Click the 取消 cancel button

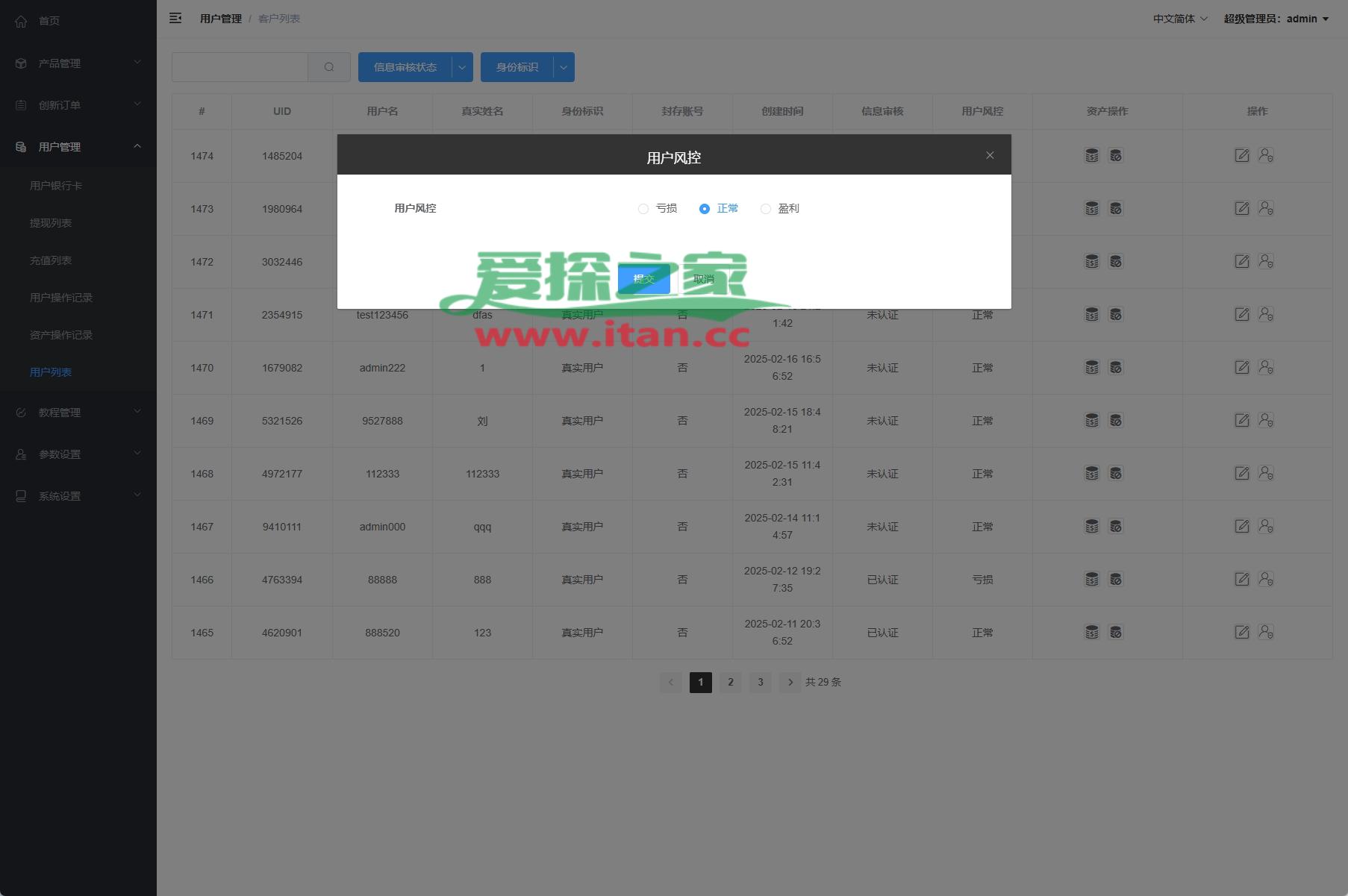point(703,279)
